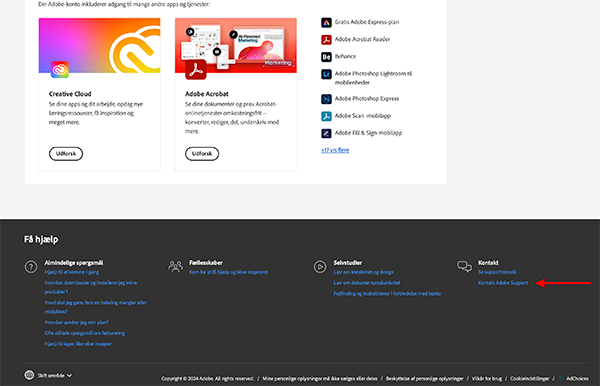The height and width of the screenshot is (386, 600).
Task: Open the Kontakt Adobe Support link
Action: pyautogui.click(x=503, y=283)
